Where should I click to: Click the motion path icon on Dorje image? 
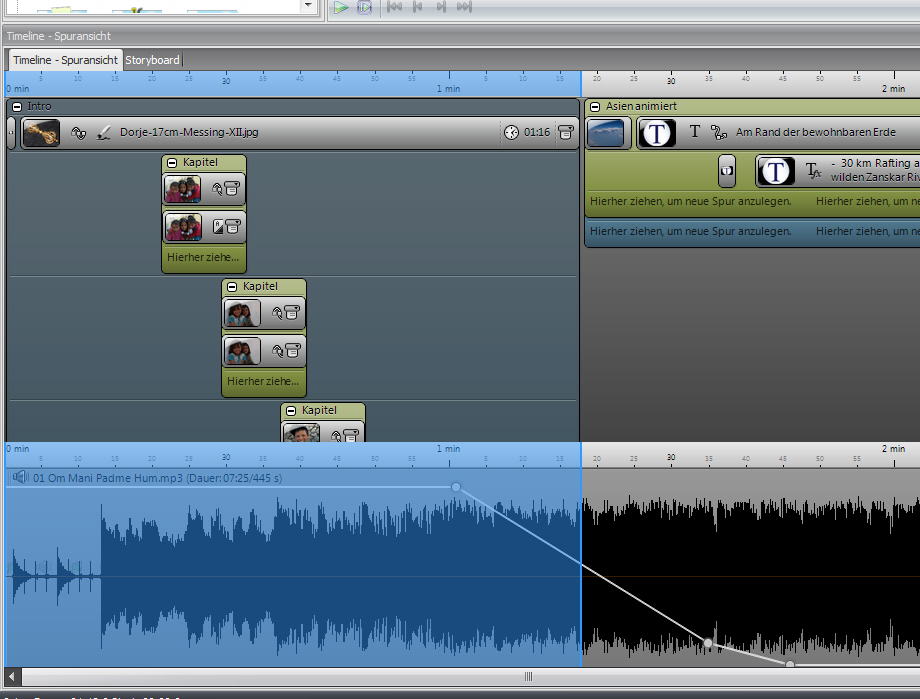pos(79,133)
